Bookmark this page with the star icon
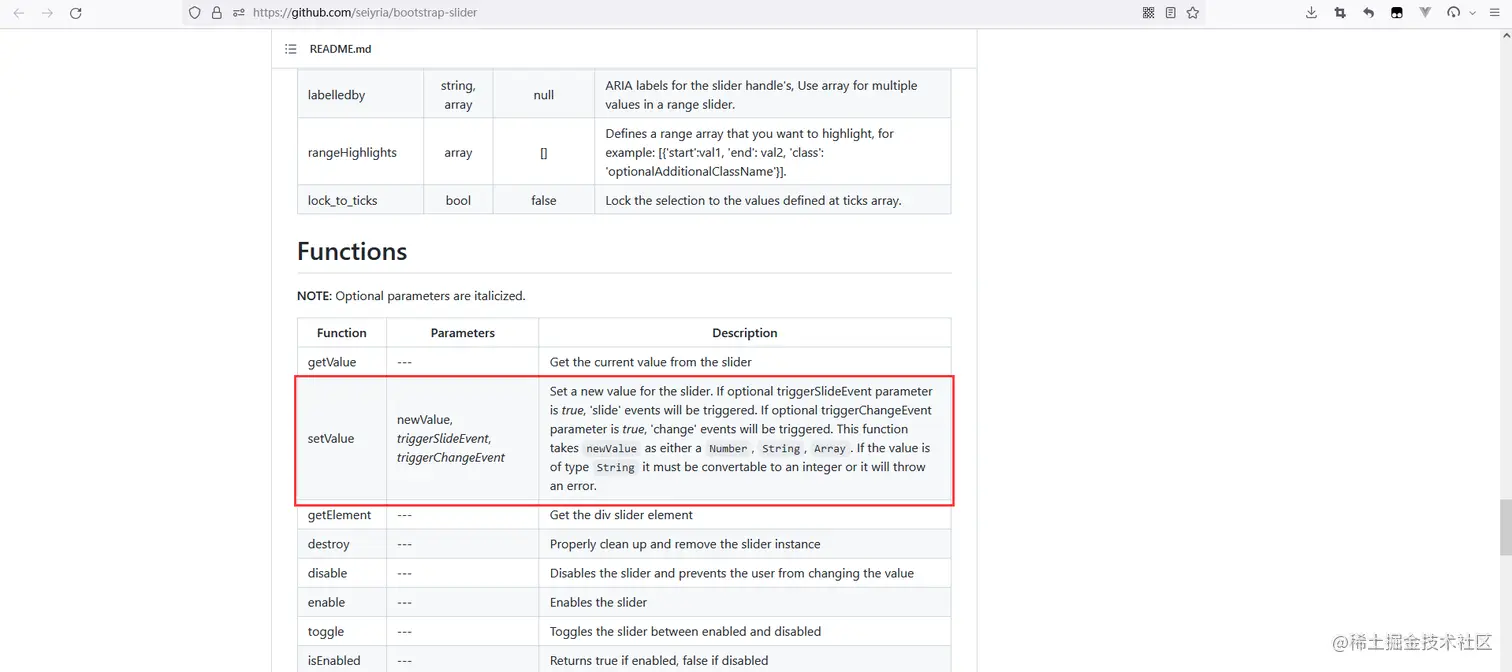 [1193, 13]
